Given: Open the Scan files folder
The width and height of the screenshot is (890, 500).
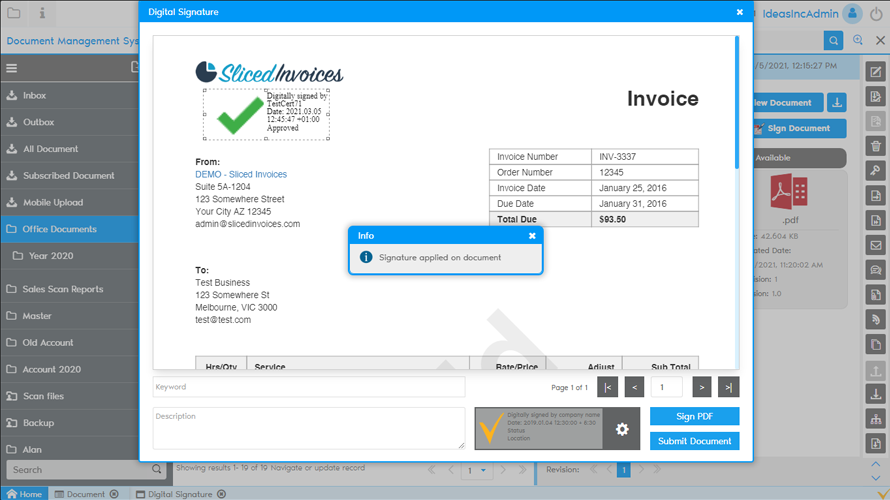Looking at the screenshot, I should [69, 396].
